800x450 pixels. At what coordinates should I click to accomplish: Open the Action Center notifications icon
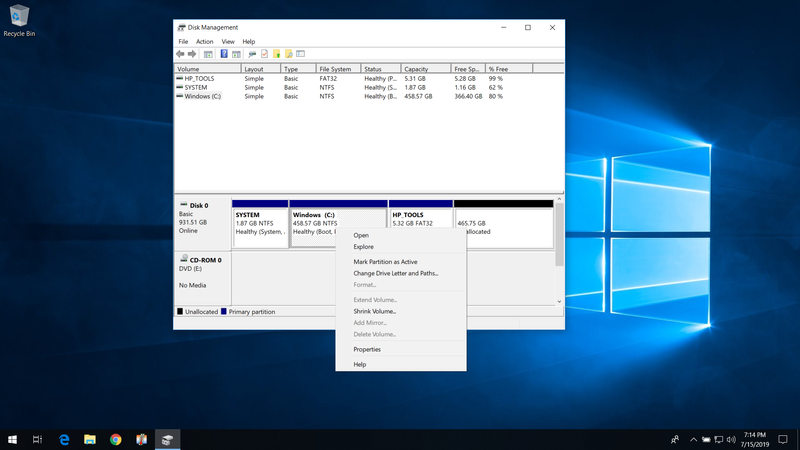coord(783,439)
